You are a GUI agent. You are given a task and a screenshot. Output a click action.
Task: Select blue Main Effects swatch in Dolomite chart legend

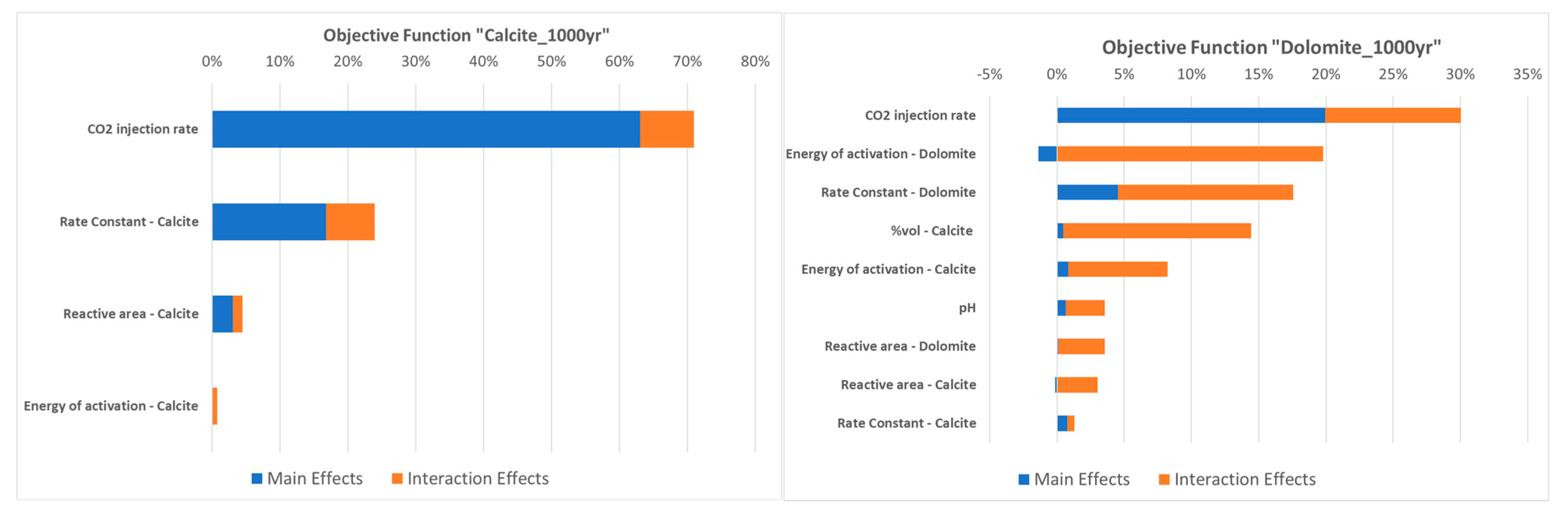(1024, 480)
